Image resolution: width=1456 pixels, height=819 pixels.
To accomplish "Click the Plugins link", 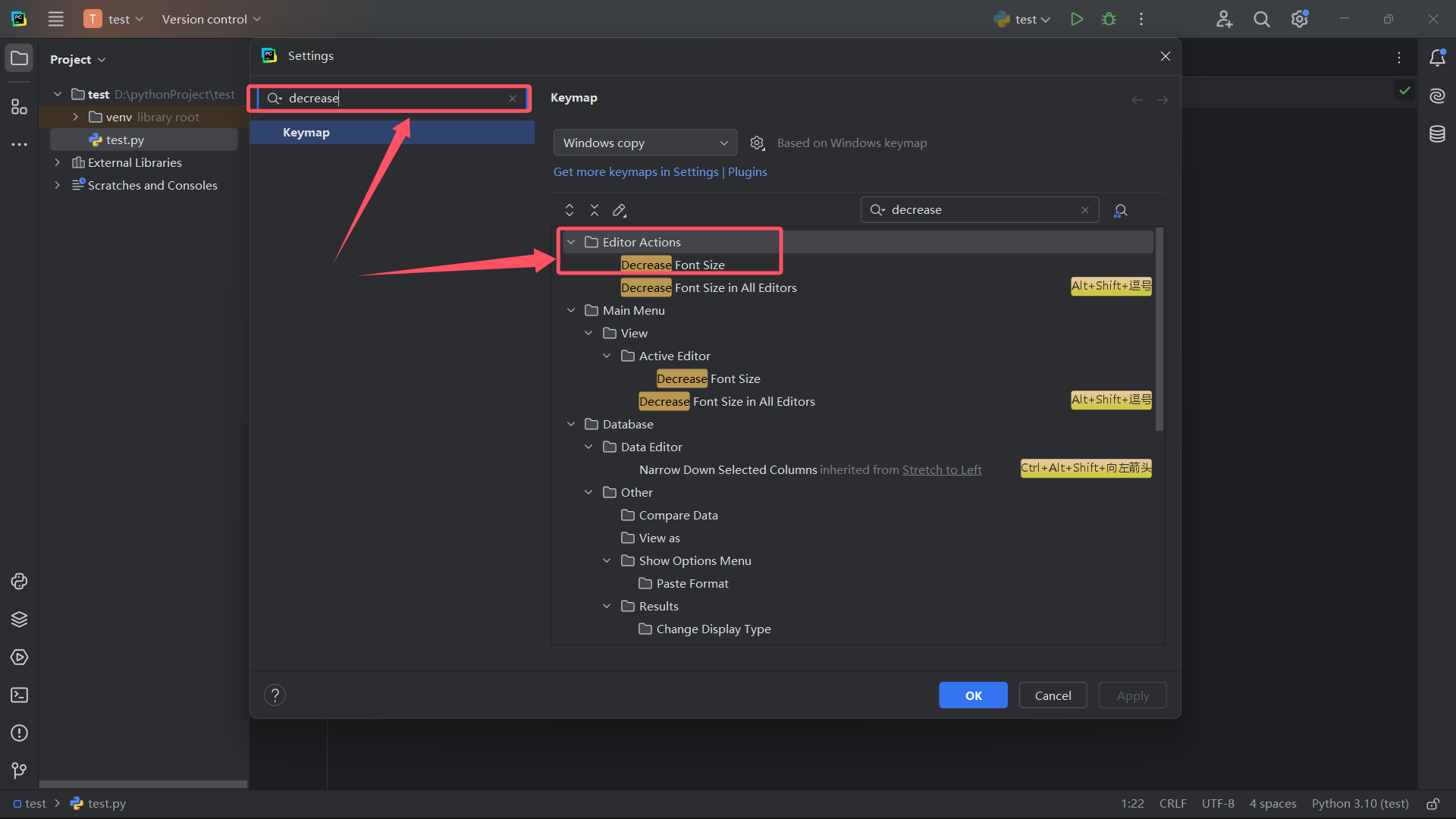I will [747, 171].
